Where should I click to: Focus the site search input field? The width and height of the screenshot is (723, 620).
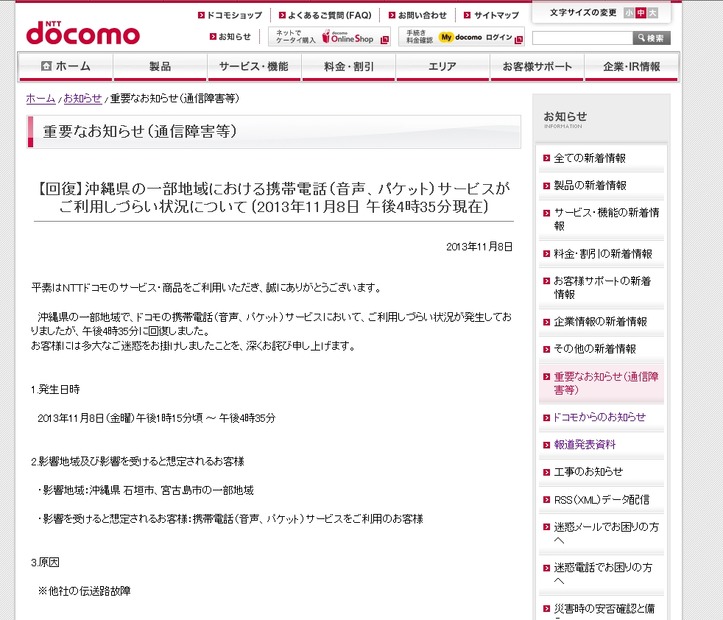582,38
